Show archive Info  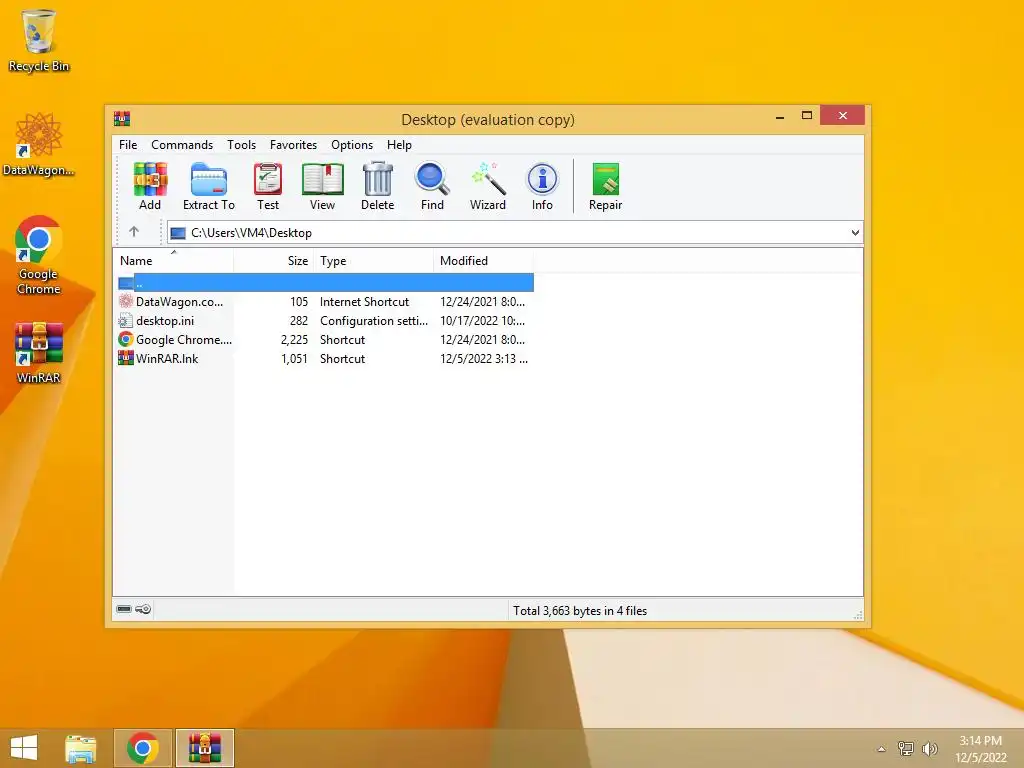click(542, 186)
